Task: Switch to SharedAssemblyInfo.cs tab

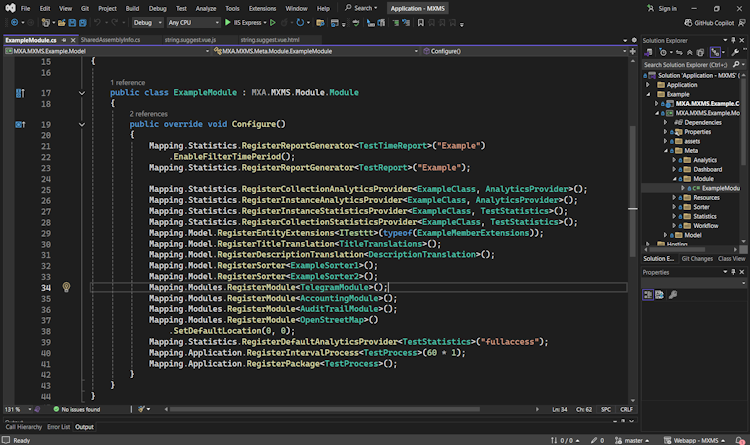Action: pyautogui.click(x=110, y=40)
